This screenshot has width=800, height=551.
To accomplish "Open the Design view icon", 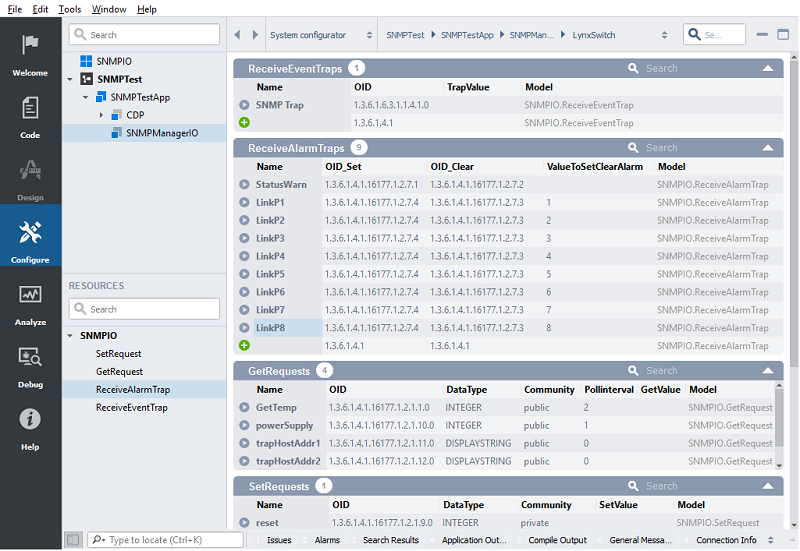I will (x=30, y=171).
